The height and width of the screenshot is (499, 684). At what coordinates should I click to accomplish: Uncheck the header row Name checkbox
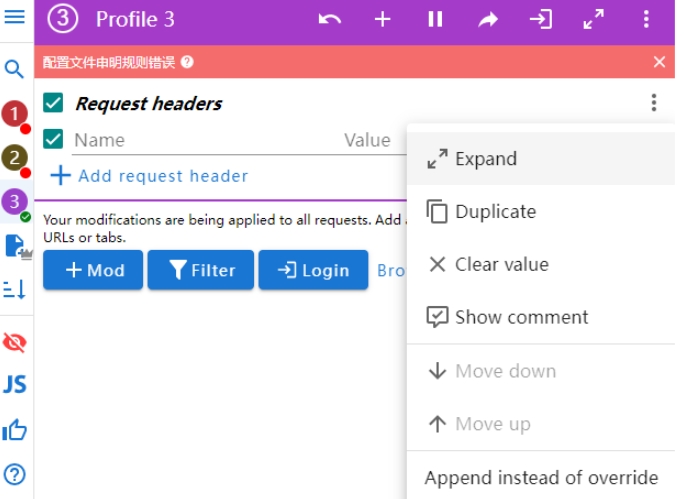pos(54,140)
